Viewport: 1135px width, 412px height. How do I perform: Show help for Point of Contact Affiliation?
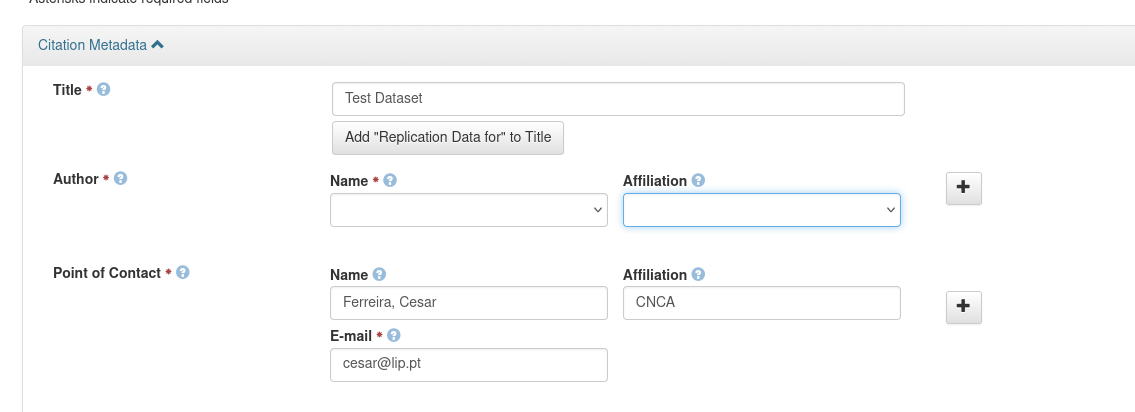[x=698, y=274]
